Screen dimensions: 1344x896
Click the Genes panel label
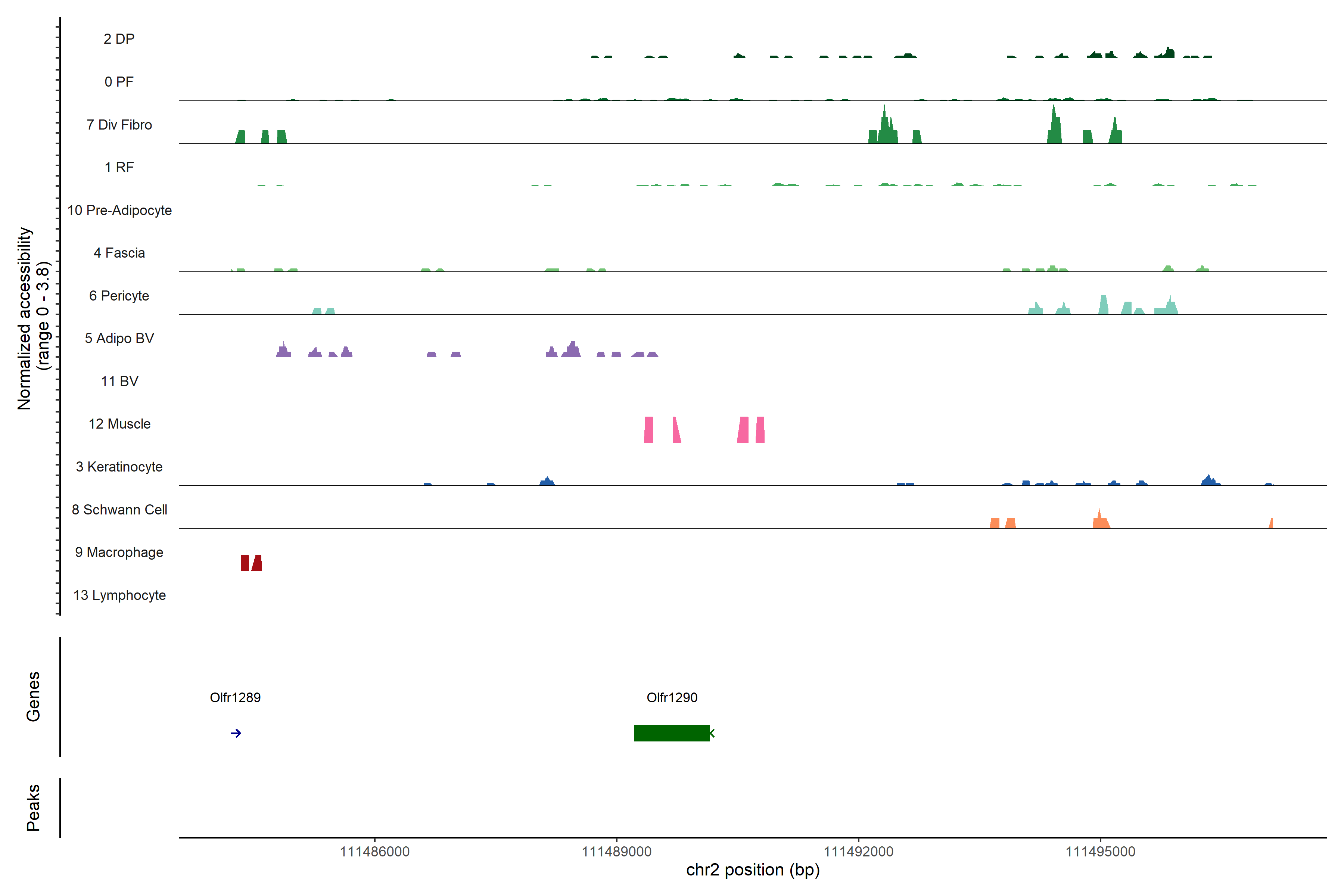click(33, 697)
